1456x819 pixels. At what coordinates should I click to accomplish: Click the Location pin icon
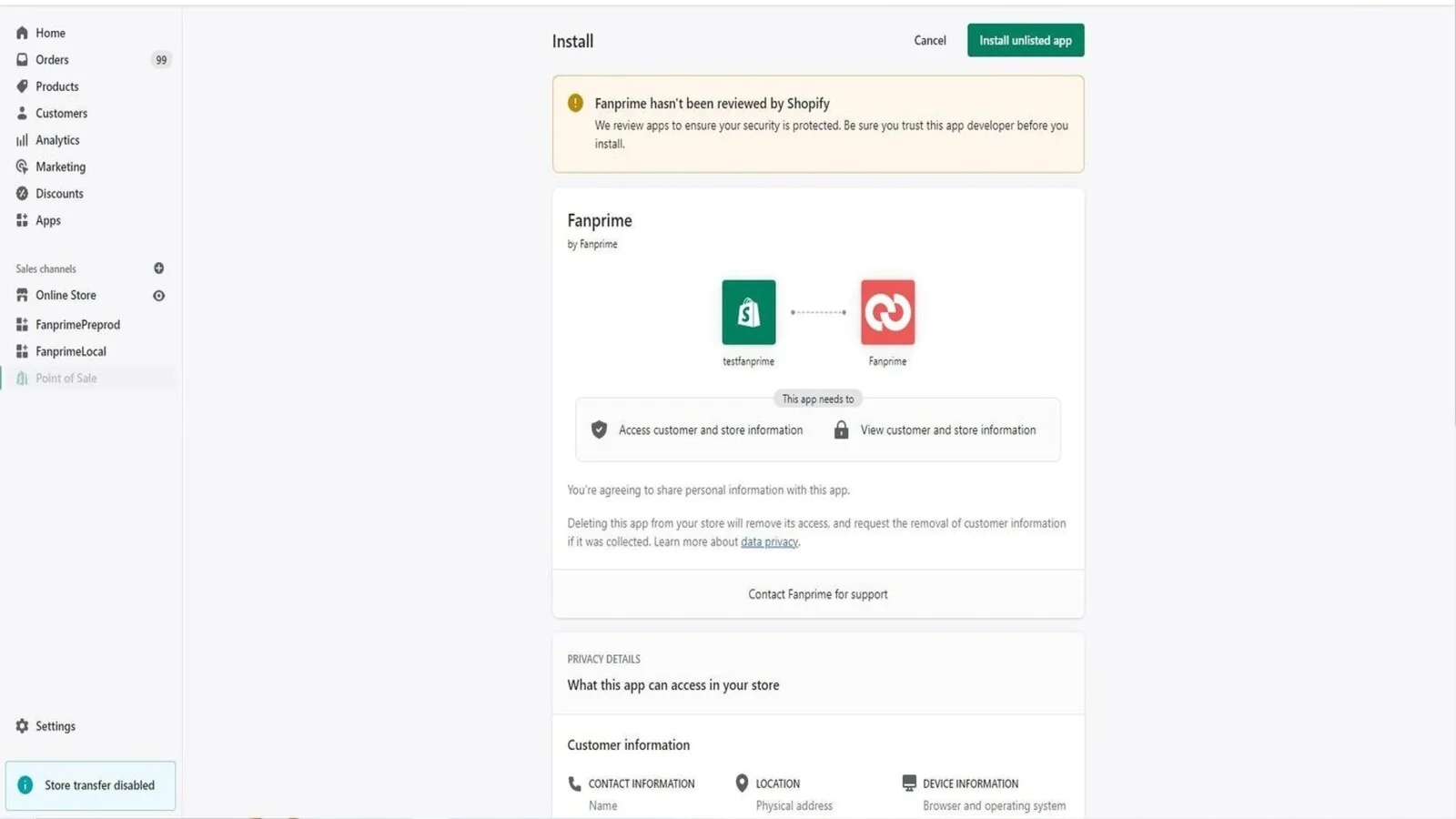point(742,783)
